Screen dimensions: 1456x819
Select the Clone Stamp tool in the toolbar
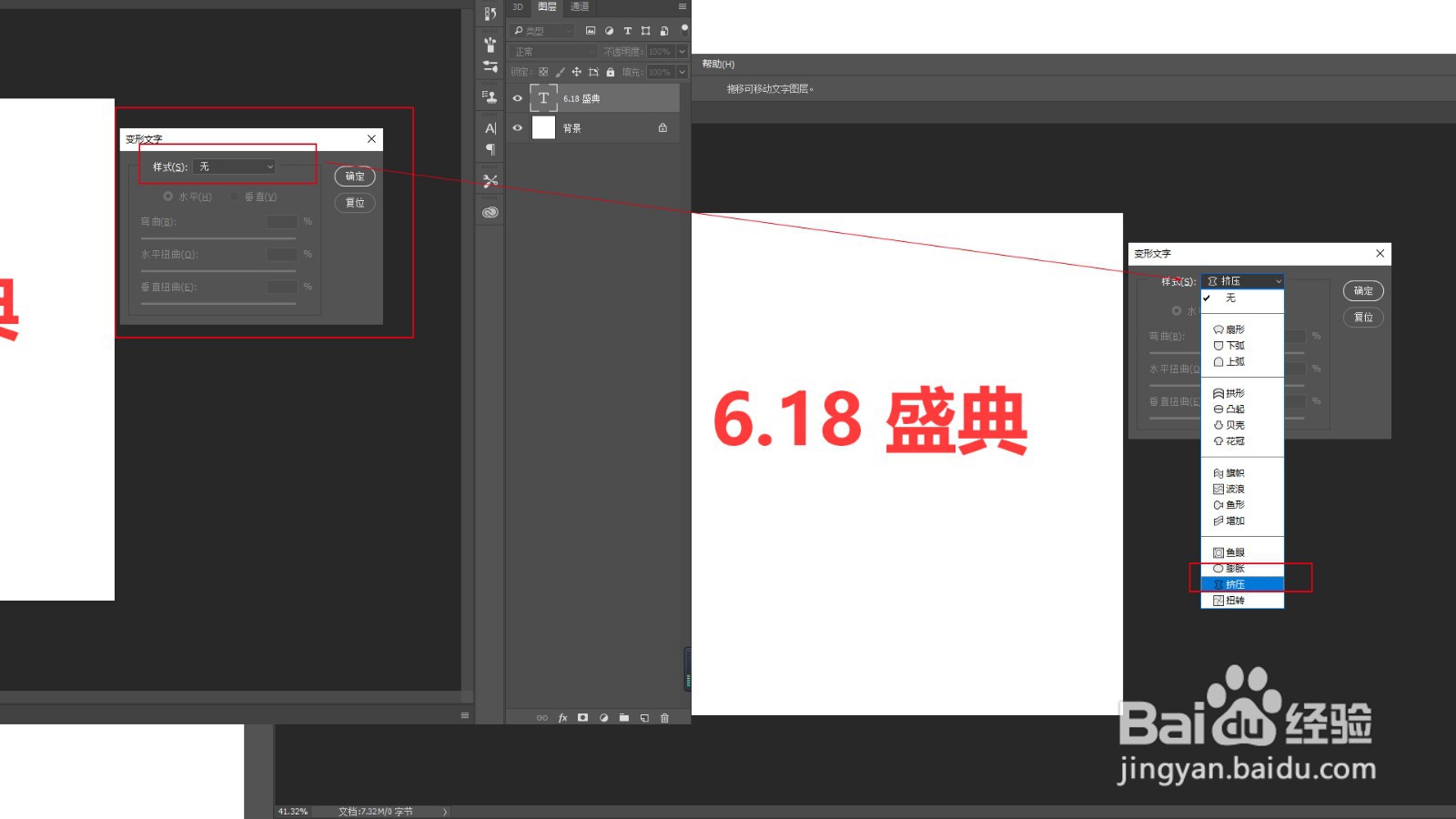coord(490,98)
